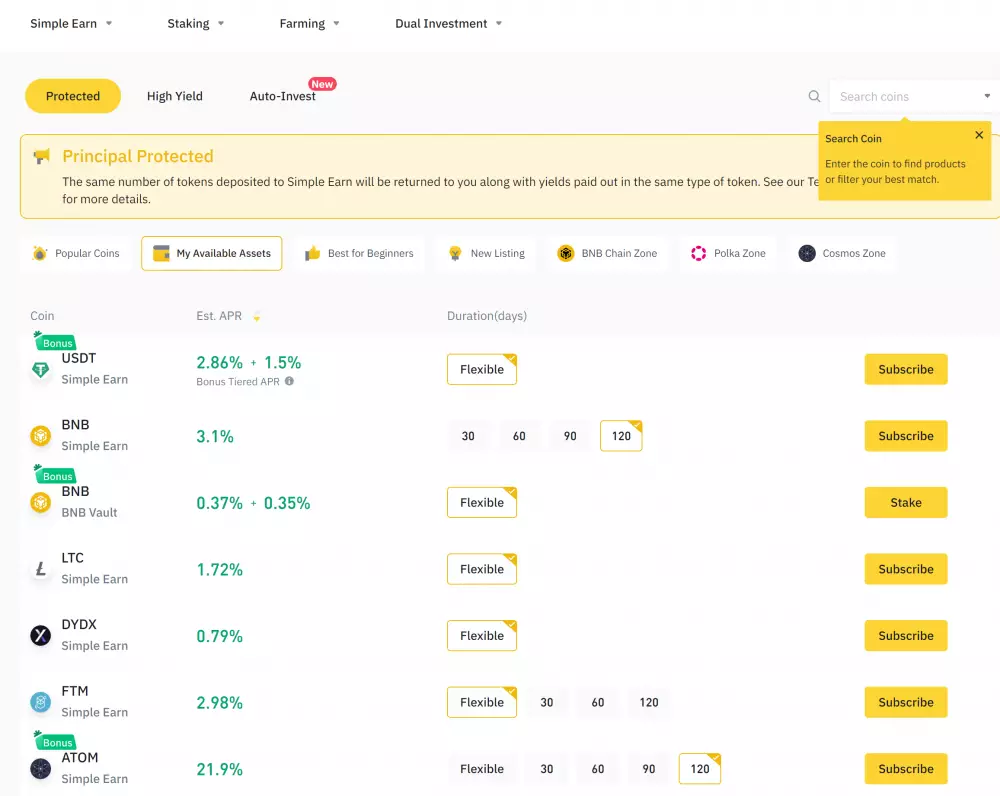Choose 30 days duration for FTM
The image size is (1000, 796).
tap(547, 702)
